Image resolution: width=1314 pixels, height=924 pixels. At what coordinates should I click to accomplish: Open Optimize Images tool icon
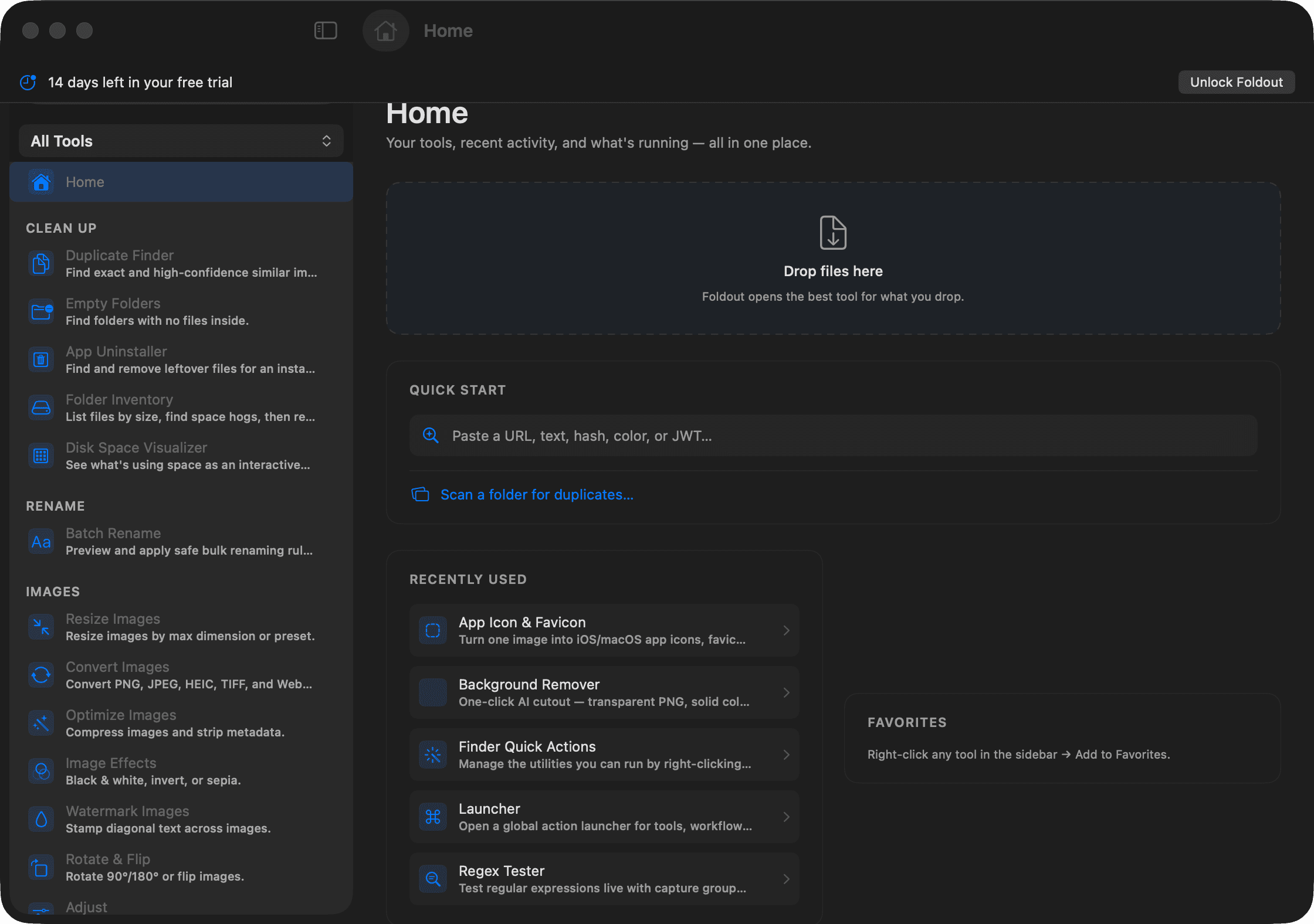click(41, 723)
